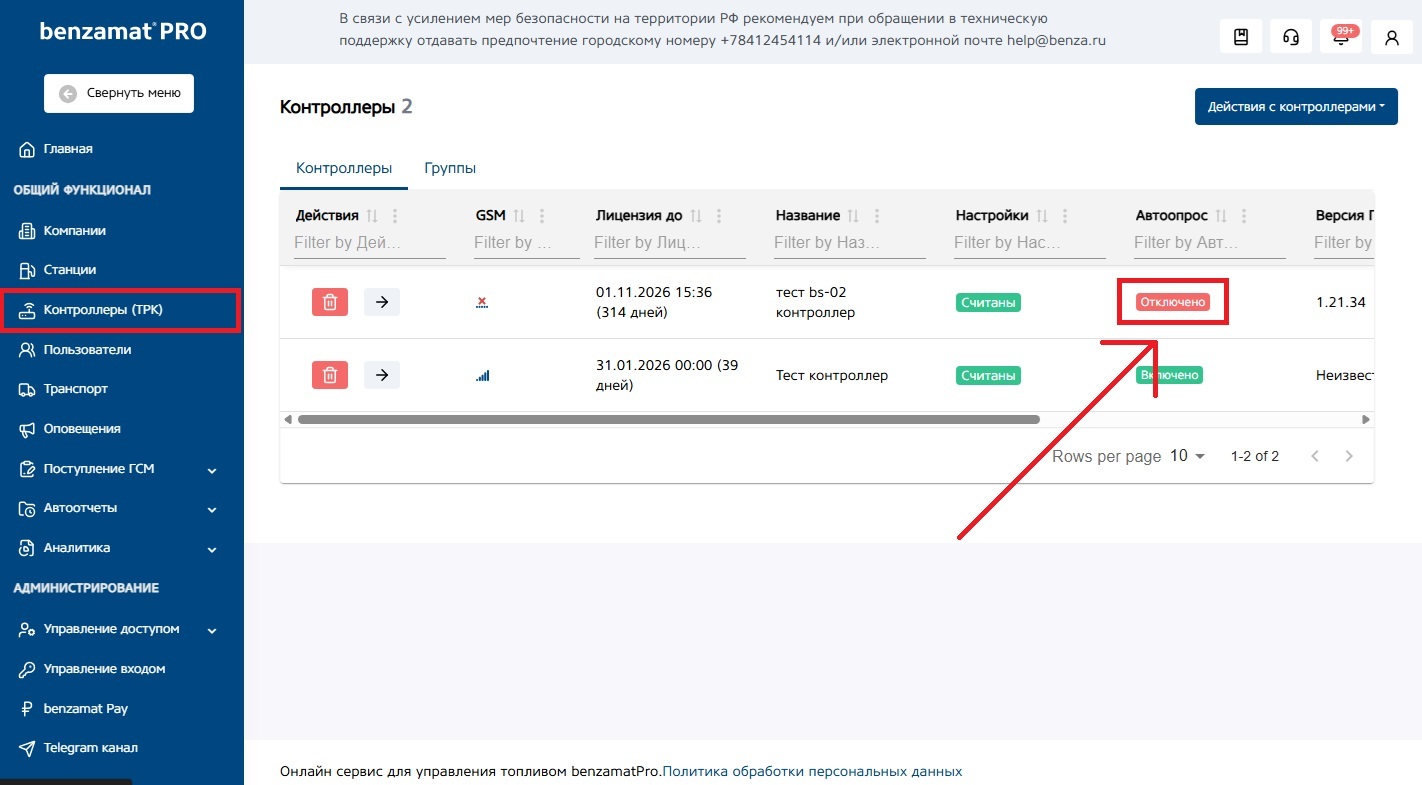Open Настройки column options menu
Image resolution: width=1422 pixels, height=785 pixels.
[1065, 216]
